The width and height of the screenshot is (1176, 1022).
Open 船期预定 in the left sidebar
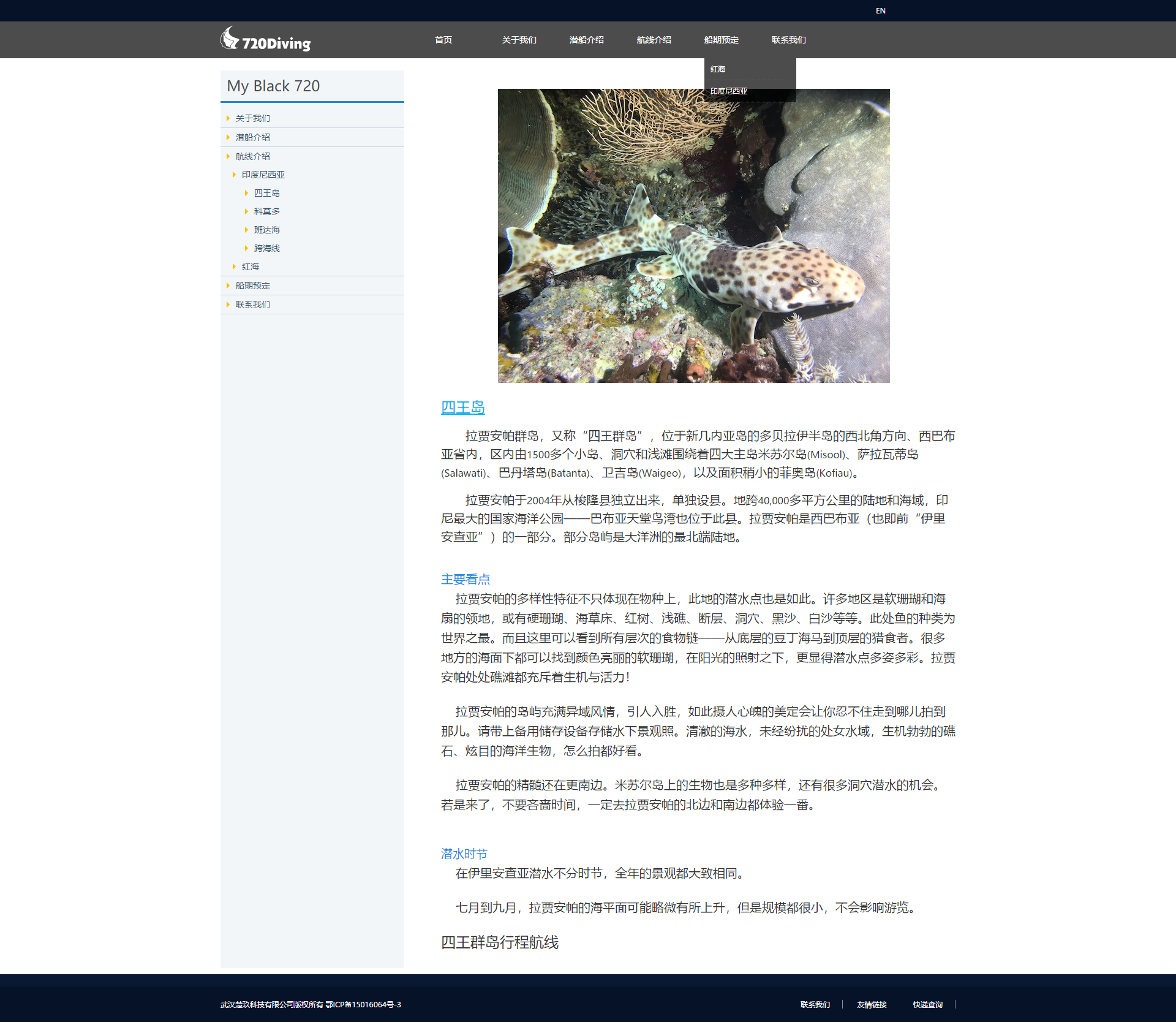[x=252, y=286]
